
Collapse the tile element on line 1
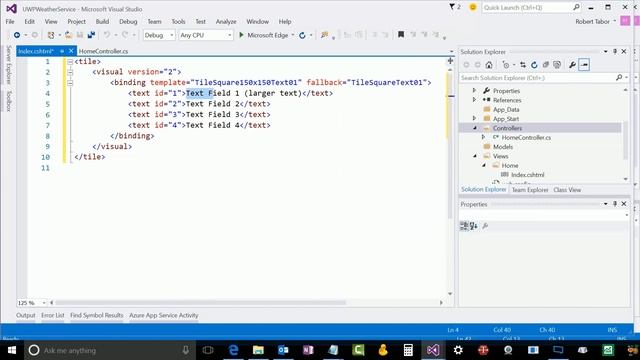[x=70, y=62]
